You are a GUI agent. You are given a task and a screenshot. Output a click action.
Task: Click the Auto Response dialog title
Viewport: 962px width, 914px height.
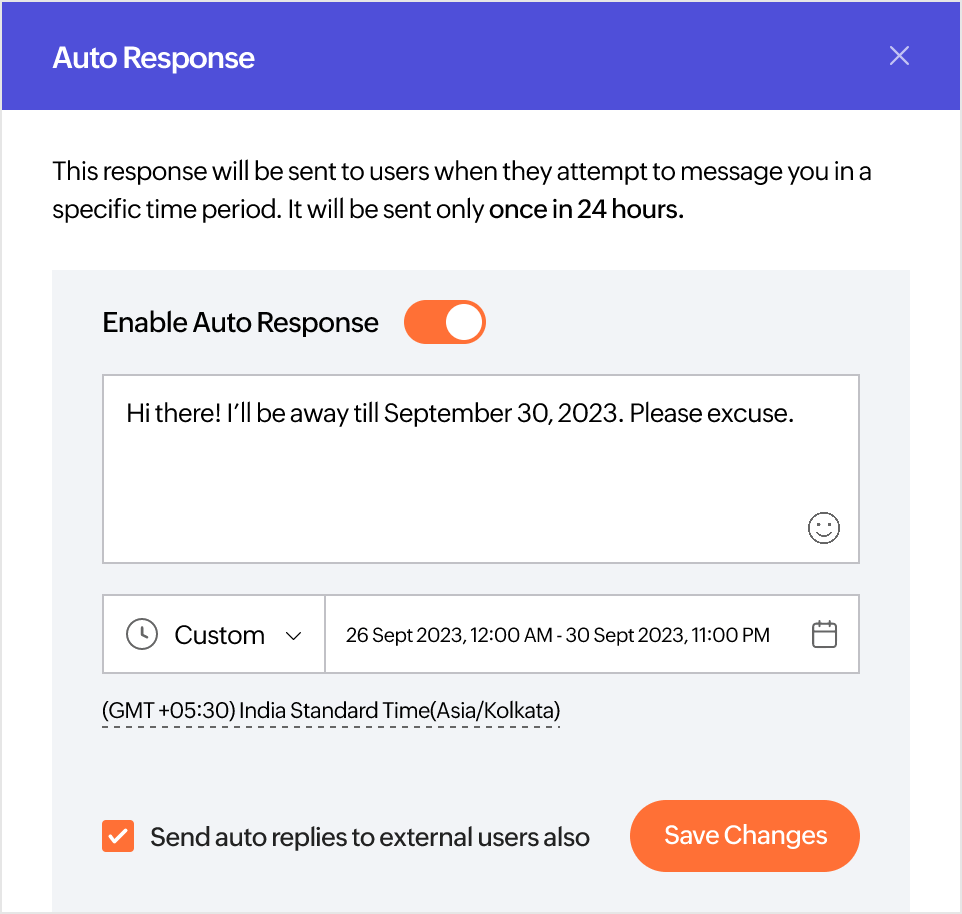154,58
